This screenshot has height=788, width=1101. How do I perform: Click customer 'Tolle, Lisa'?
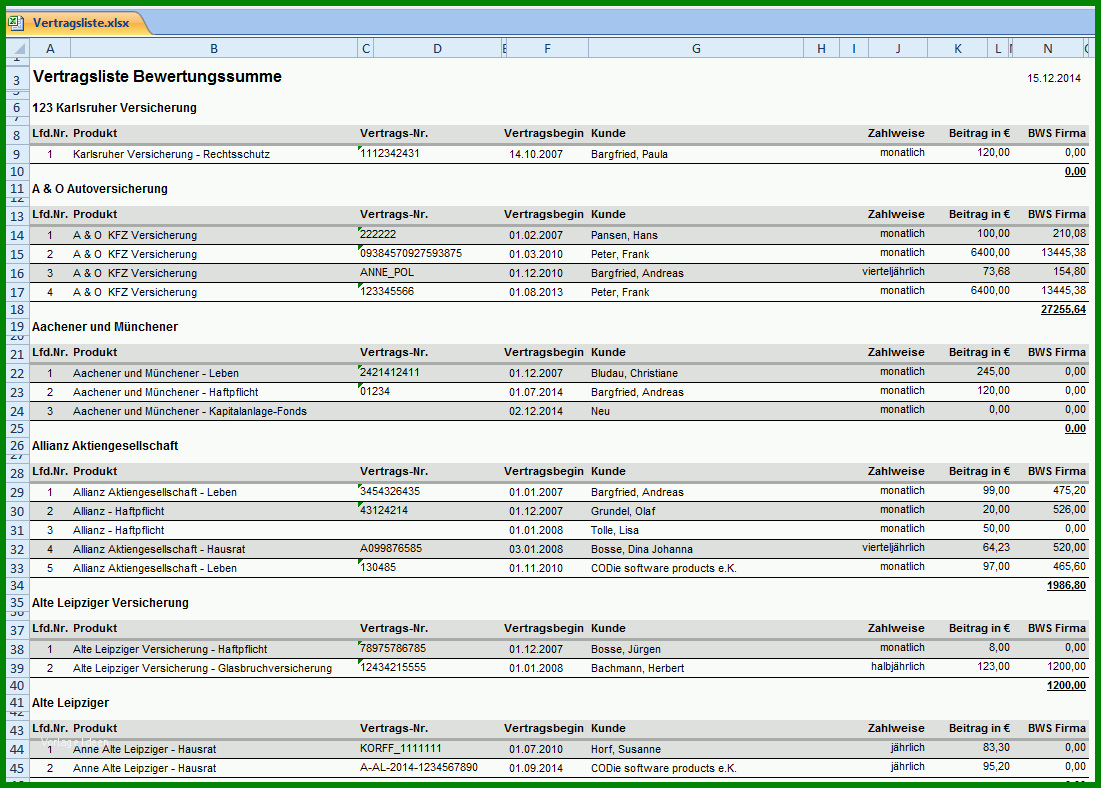click(x=614, y=530)
